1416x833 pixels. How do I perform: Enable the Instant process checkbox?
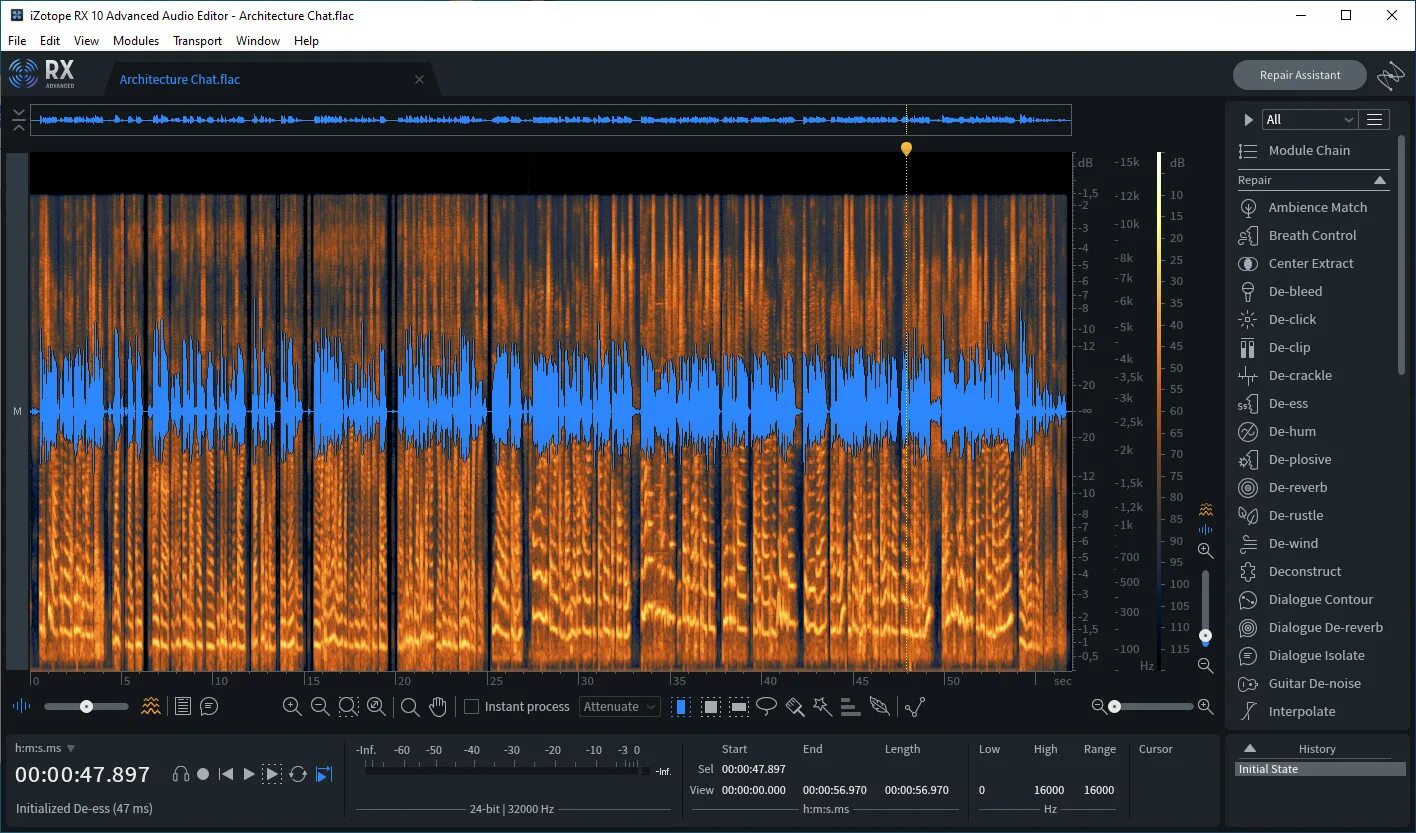click(x=470, y=706)
